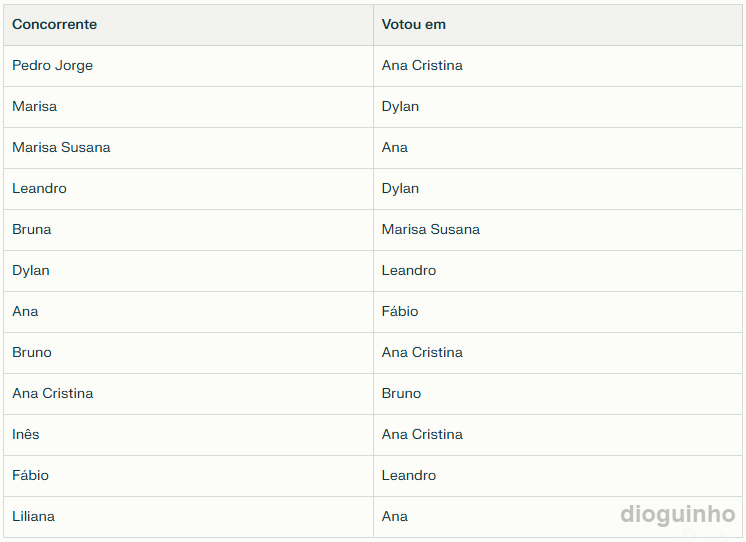Viewport: 746px width, 542px height.
Task: Select the "Bruna" contestant cell
Action: point(32,229)
